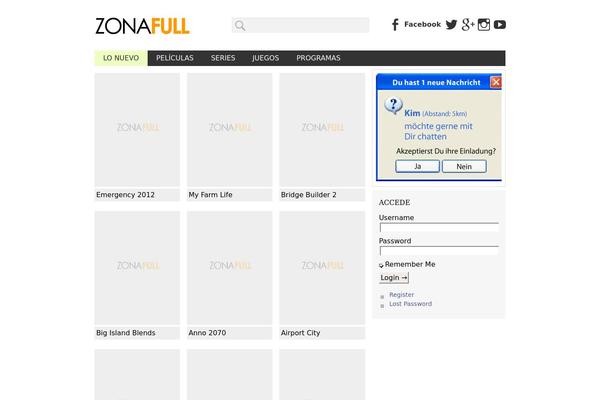
Task: Open the PELICULAS menu item
Action: click(174, 58)
